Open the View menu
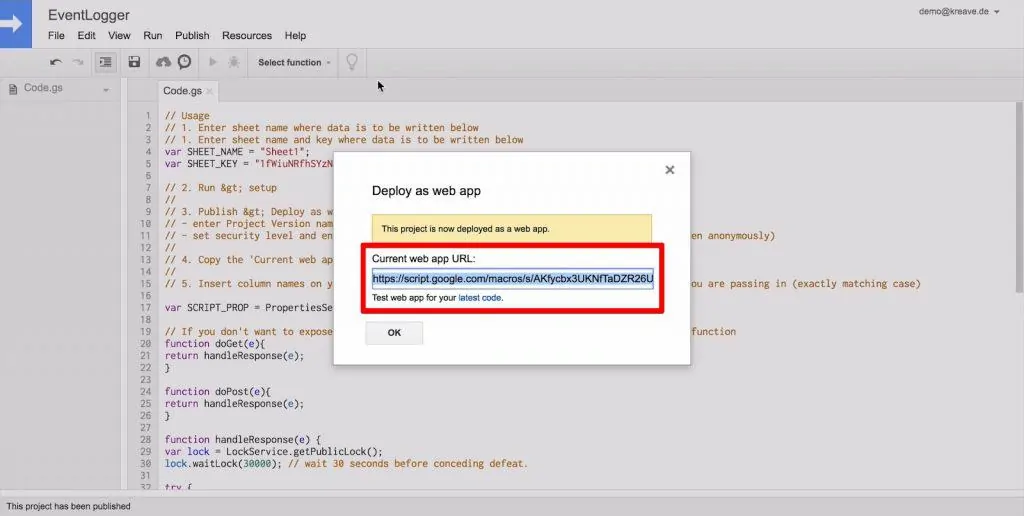The height and width of the screenshot is (516, 1024). pos(120,35)
